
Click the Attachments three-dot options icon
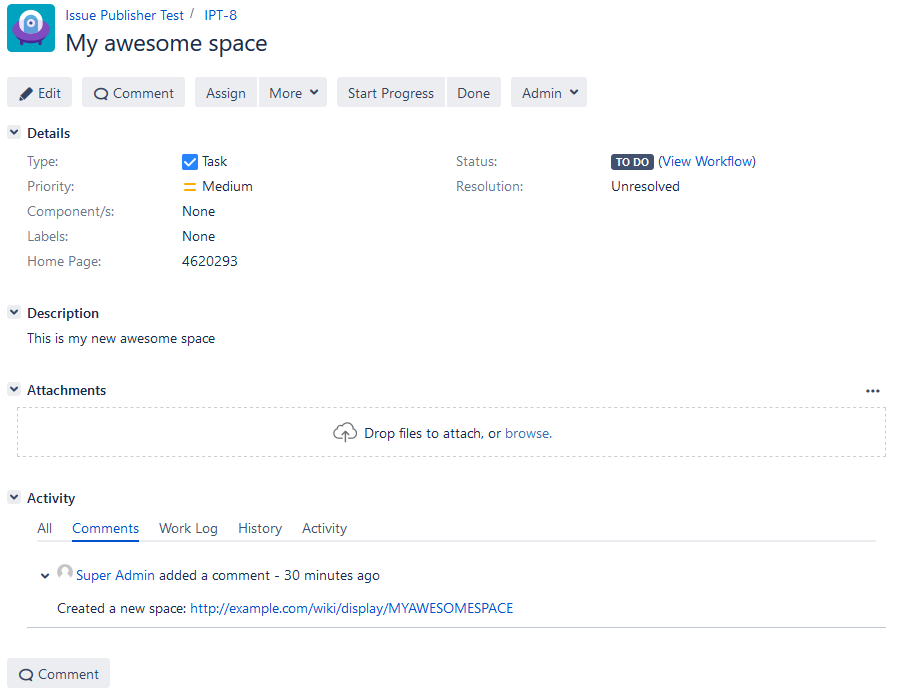873,391
